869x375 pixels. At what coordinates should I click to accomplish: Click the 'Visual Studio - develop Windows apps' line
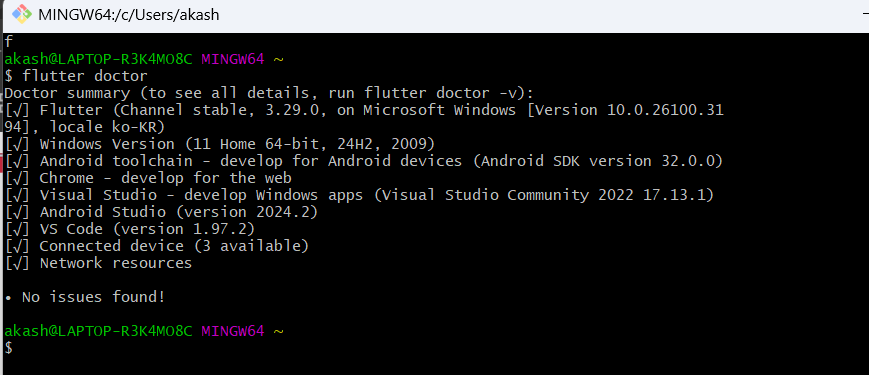(x=359, y=195)
